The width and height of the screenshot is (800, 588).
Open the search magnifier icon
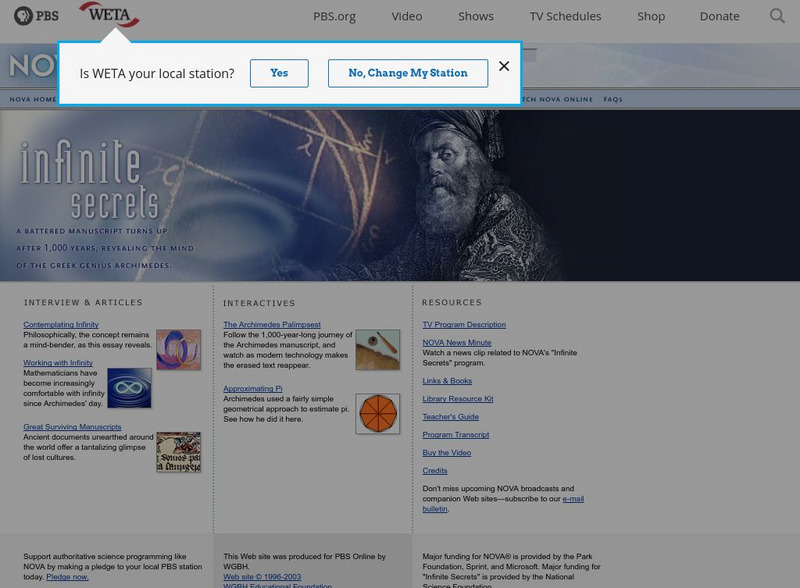[777, 16]
